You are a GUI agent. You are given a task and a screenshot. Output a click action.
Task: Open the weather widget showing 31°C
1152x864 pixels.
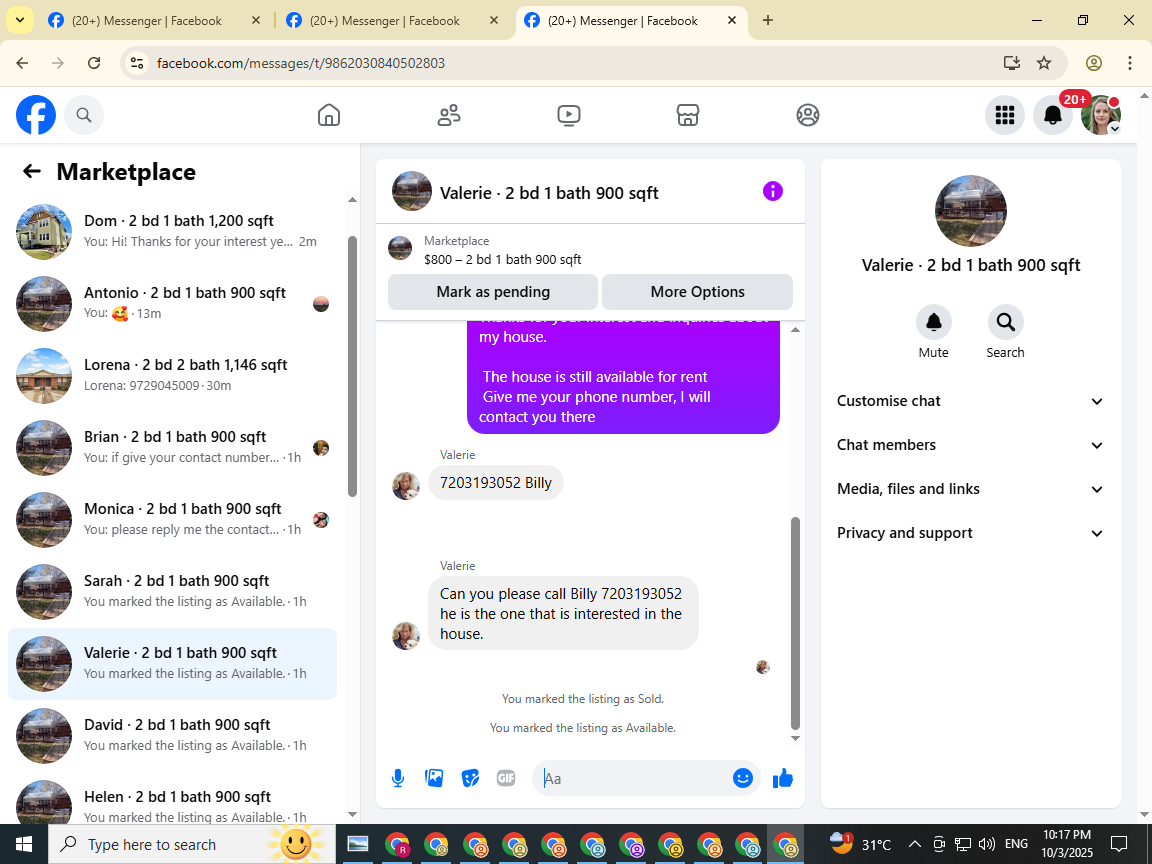pos(860,844)
